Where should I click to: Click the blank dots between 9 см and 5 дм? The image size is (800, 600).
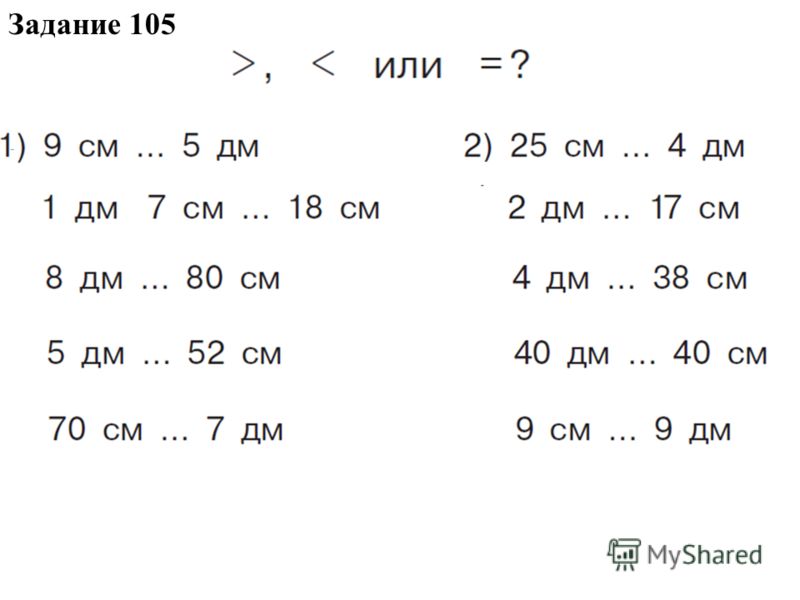(x=151, y=154)
